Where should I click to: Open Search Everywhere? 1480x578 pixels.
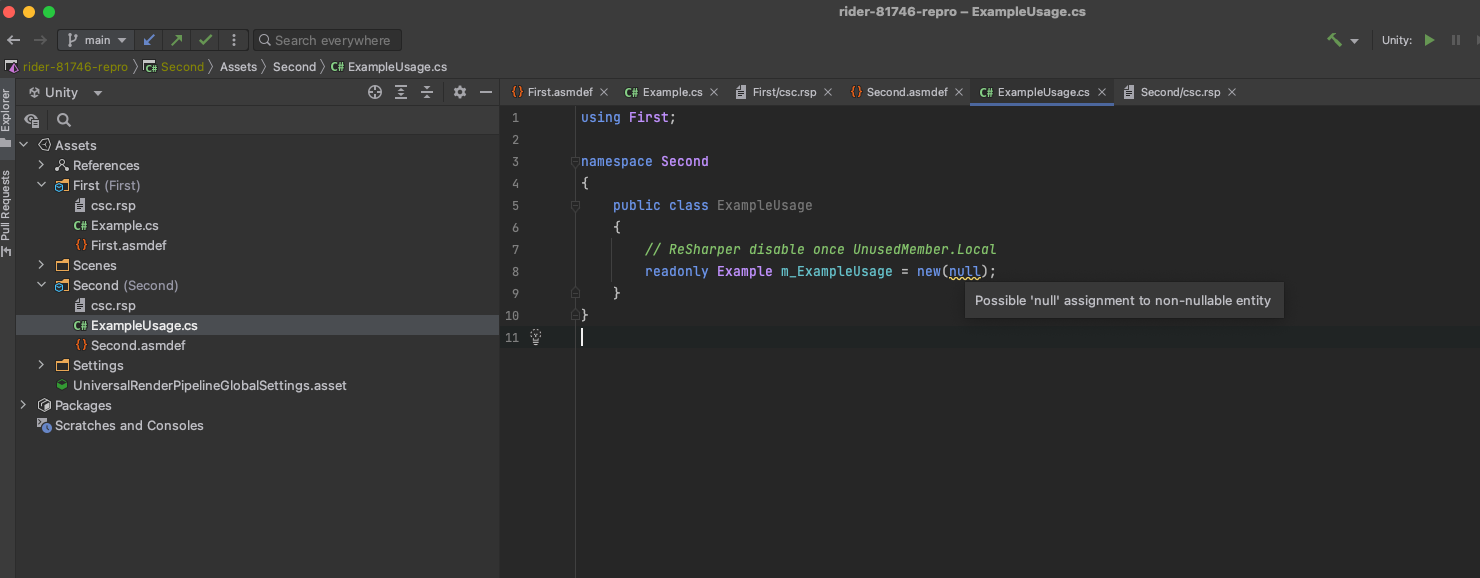(x=327, y=40)
